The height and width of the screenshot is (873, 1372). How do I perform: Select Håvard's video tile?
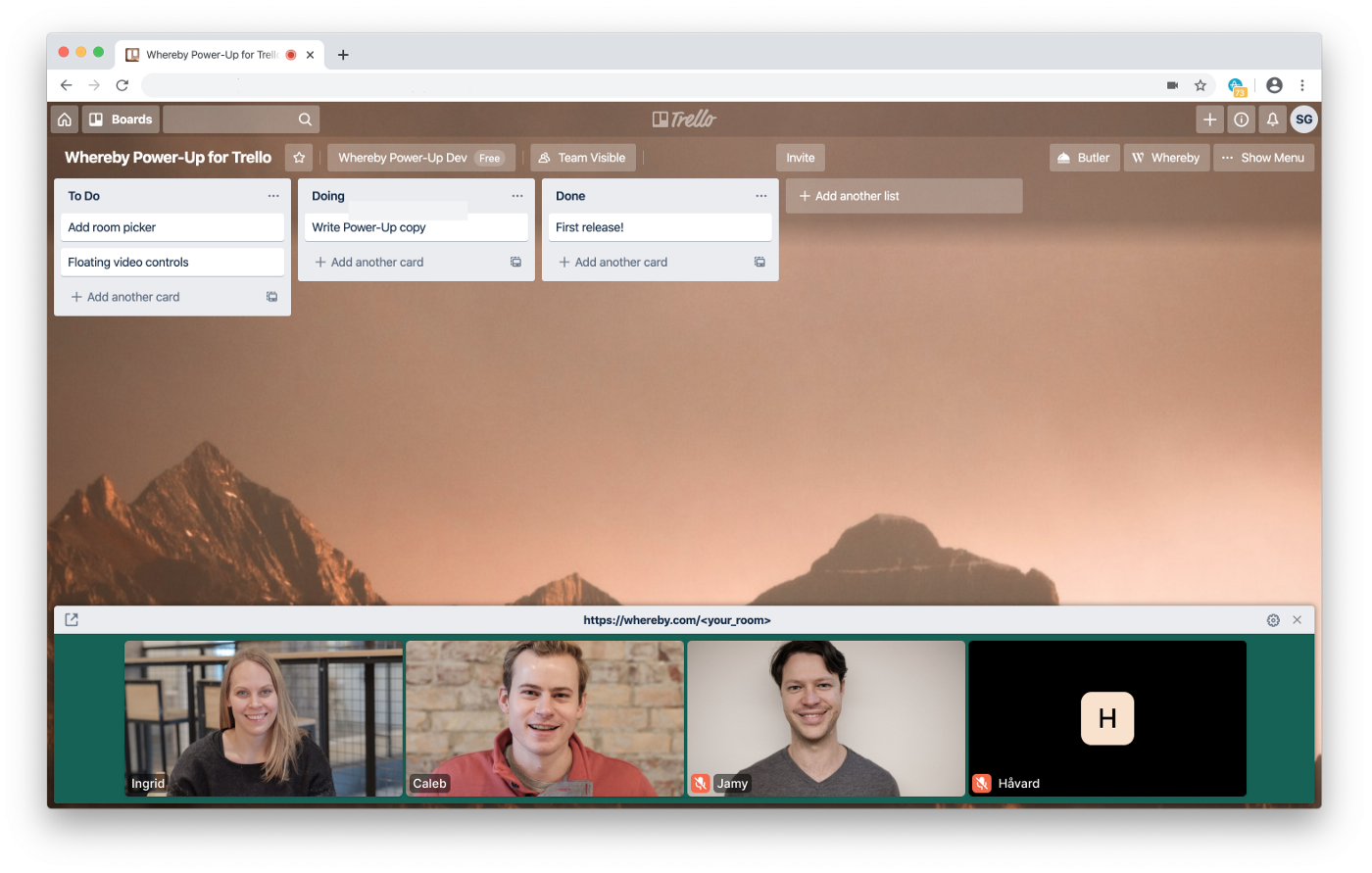(1107, 718)
